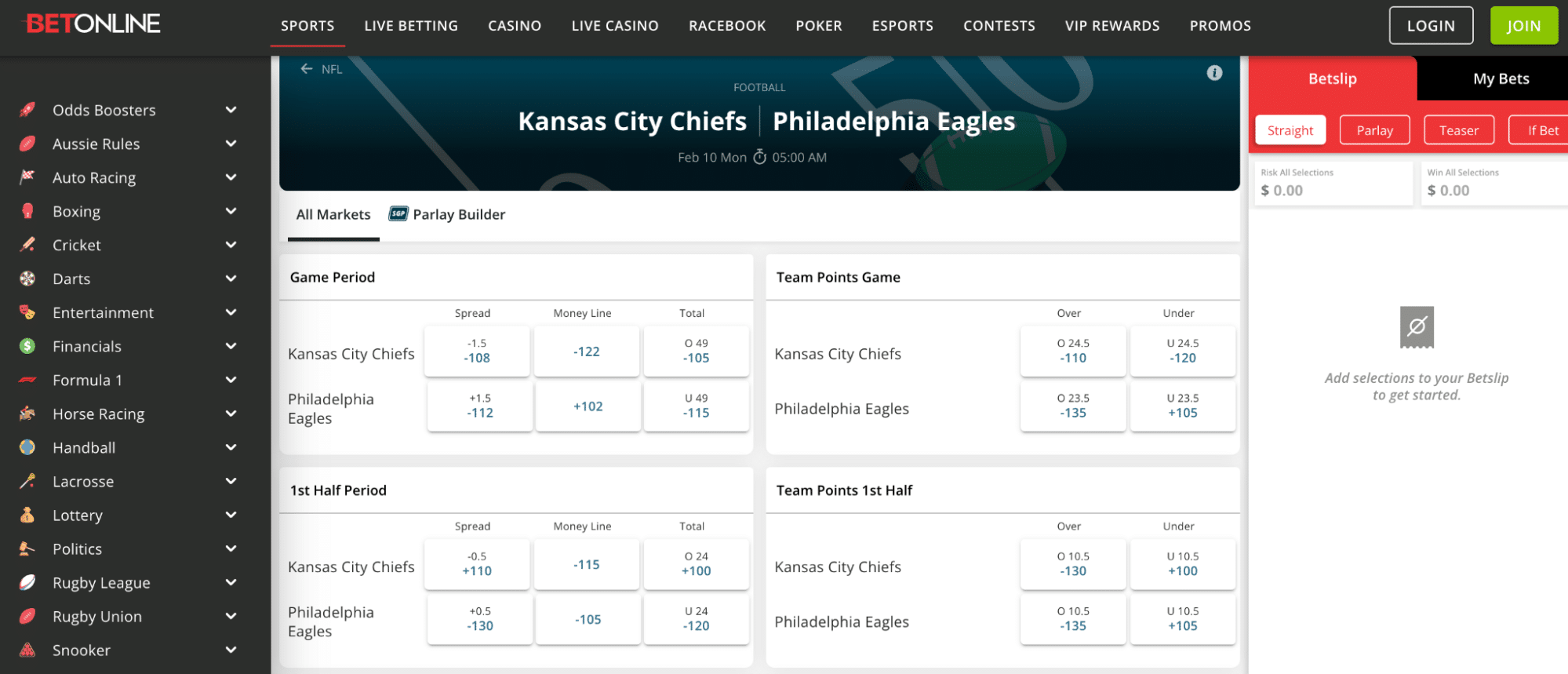Screen dimensions: 1568x674
Task: Choose the Teaser bet type
Action: (x=1458, y=130)
